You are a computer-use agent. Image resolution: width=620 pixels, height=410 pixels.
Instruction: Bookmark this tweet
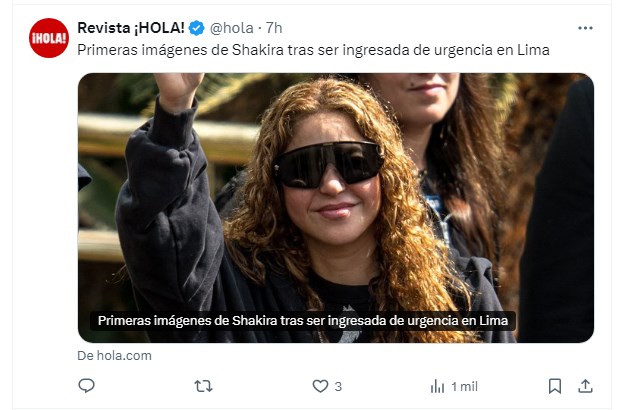click(555, 386)
